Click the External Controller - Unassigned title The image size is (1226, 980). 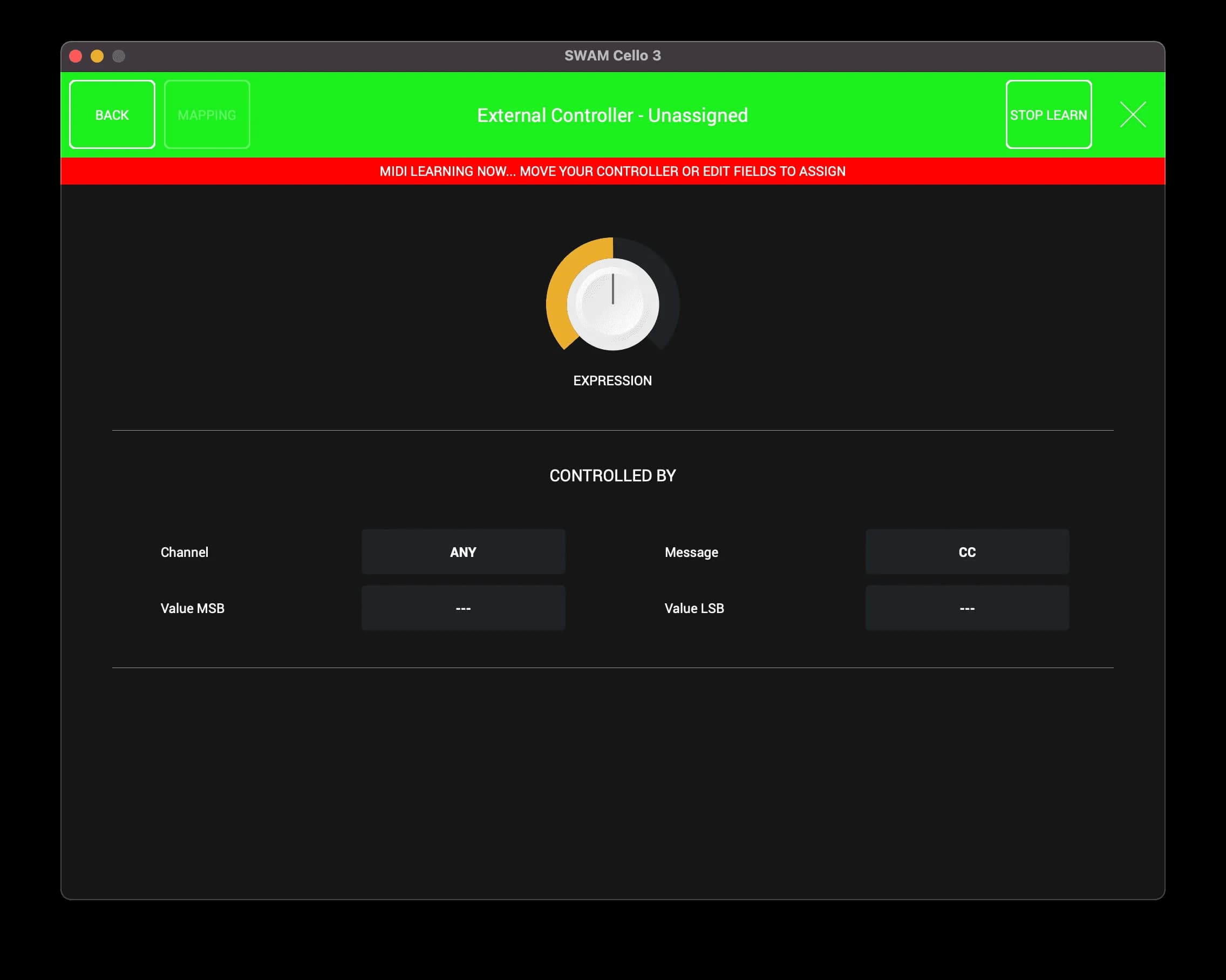(612, 115)
